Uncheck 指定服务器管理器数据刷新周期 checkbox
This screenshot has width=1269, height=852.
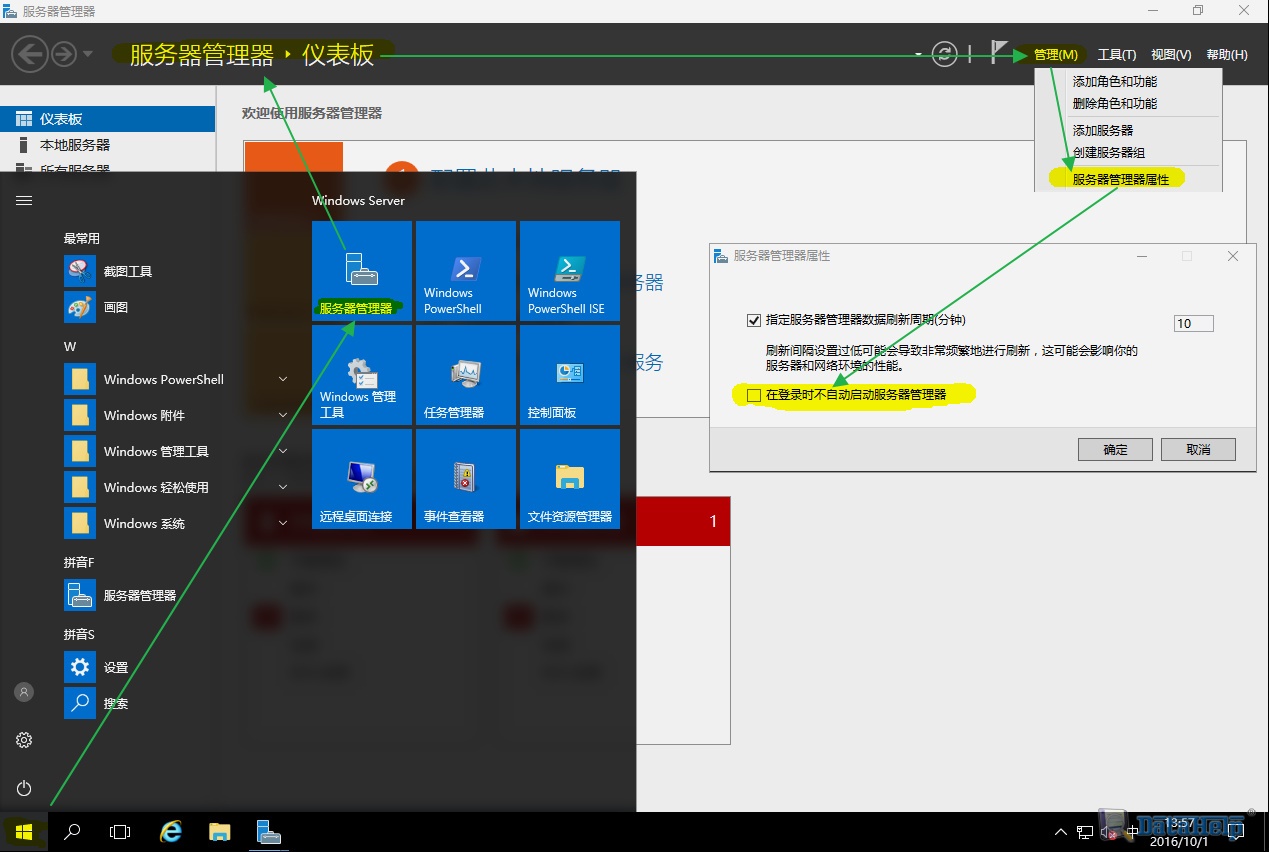754,321
